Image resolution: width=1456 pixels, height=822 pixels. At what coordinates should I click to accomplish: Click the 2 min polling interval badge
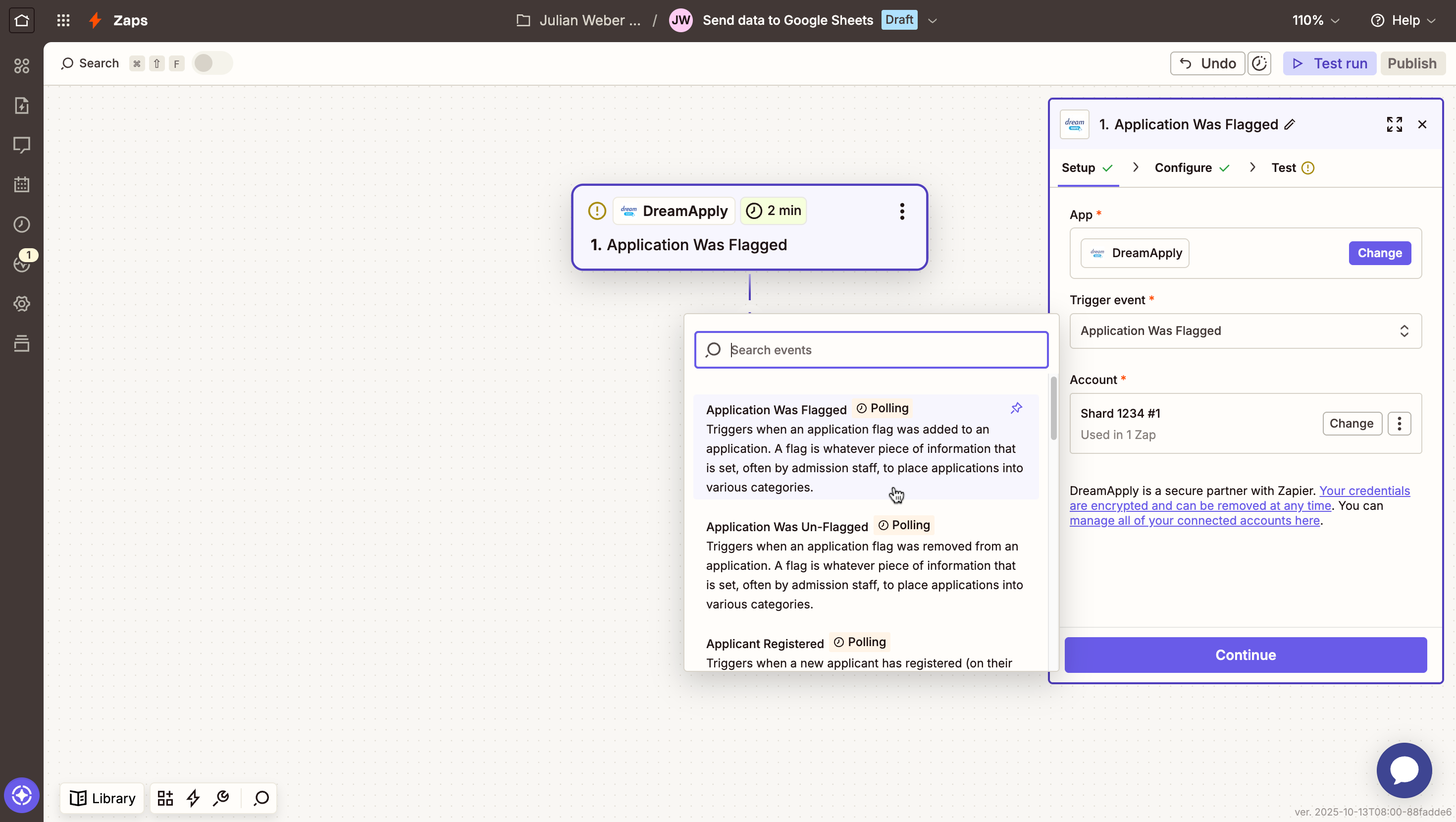tap(773, 211)
